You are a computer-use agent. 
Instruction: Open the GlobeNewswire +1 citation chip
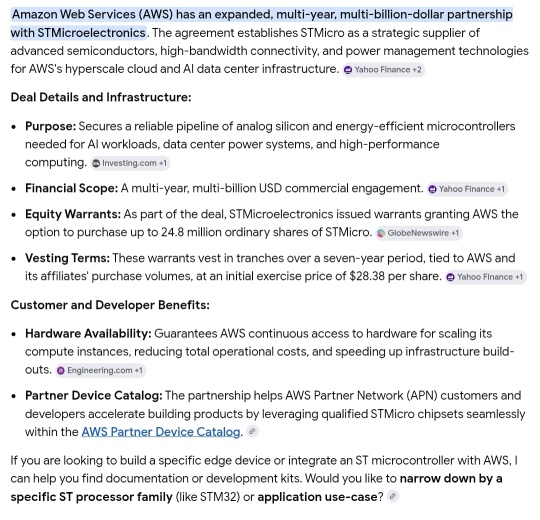pyautogui.click(x=419, y=233)
